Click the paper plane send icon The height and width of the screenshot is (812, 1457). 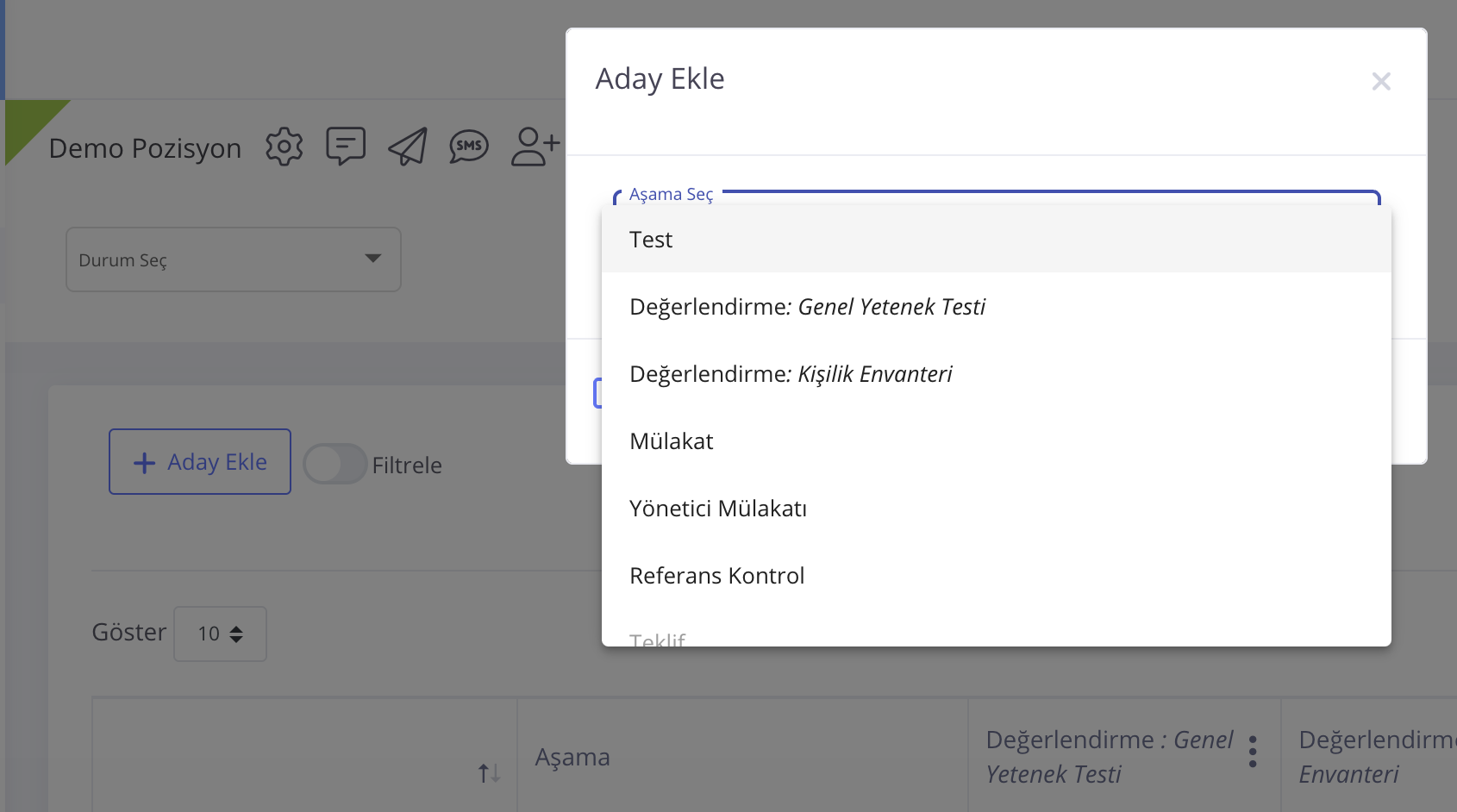pyautogui.click(x=408, y=147)
